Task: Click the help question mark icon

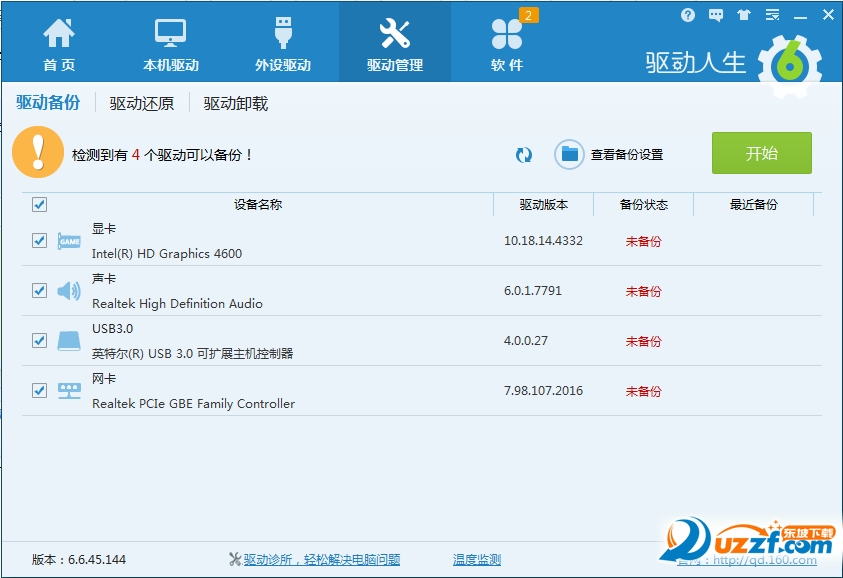Action: [x=688, y=14]
